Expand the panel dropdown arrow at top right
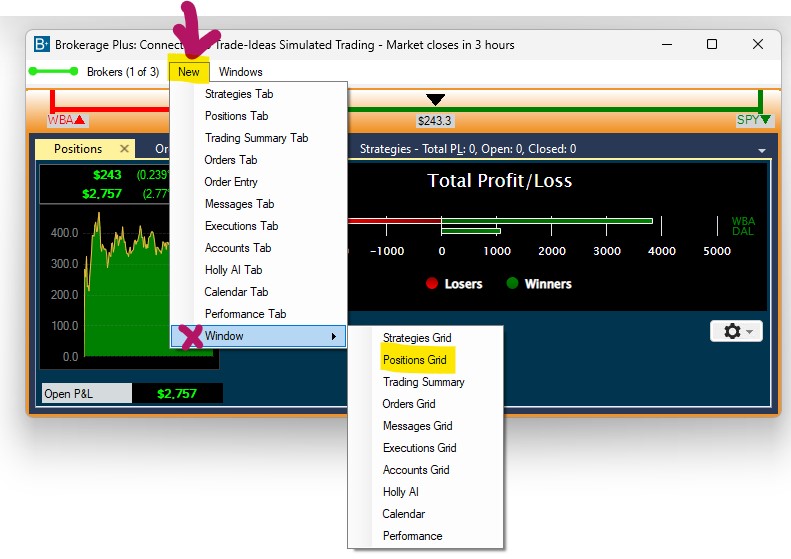The height and width of the screenshot is (559, 791). (x=762, y=151)
